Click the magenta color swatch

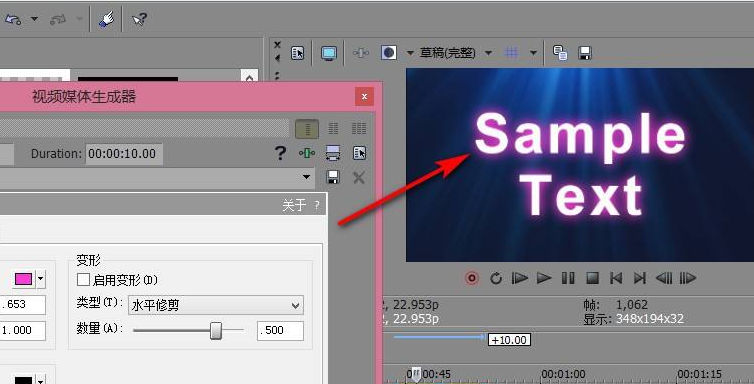[x=24, y=279]
